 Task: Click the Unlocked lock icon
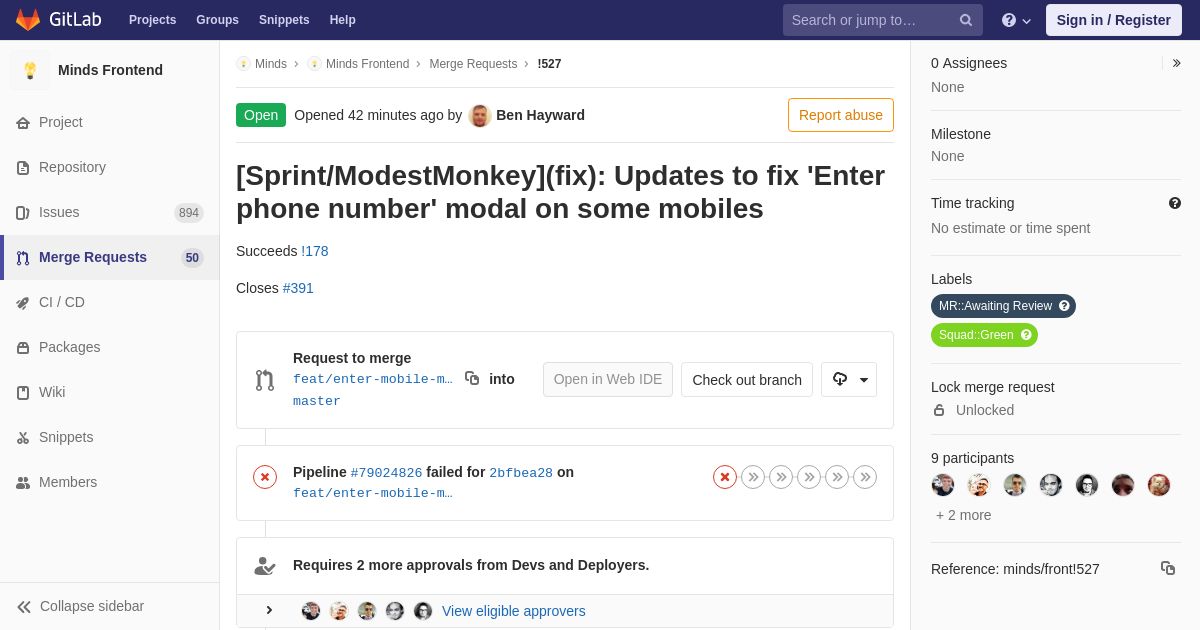pyautogui.click(x=939, y=410)
